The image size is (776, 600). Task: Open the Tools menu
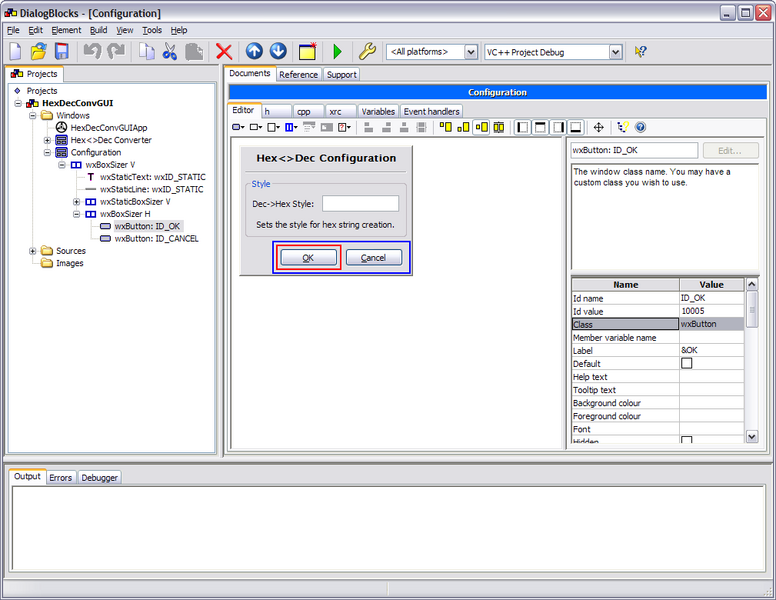coord(152,30)
